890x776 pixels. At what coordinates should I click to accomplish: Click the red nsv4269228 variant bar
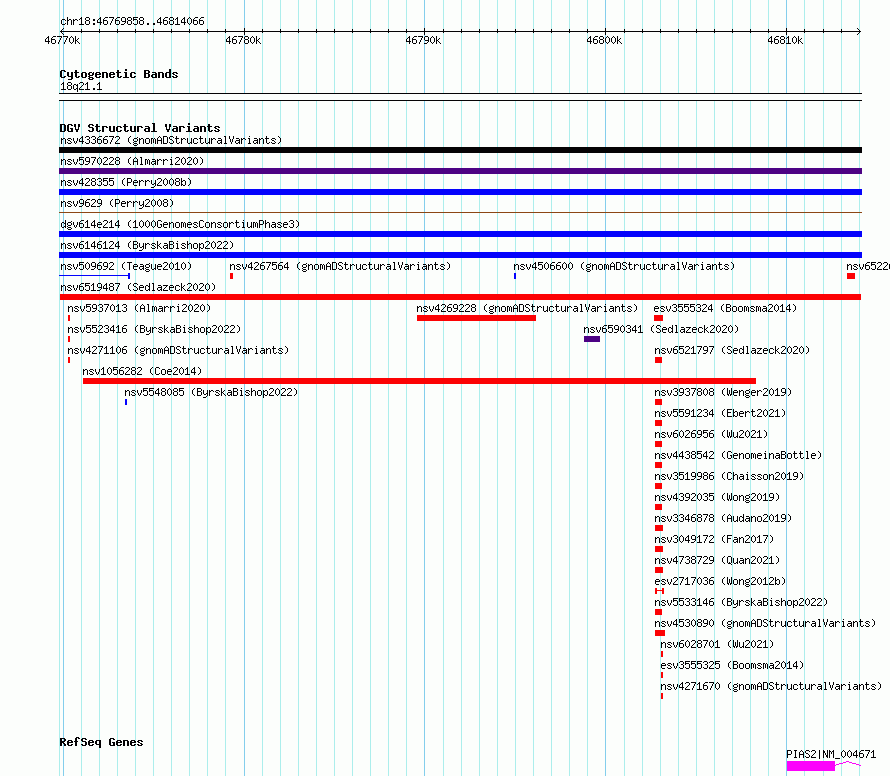tap(476, 318)
